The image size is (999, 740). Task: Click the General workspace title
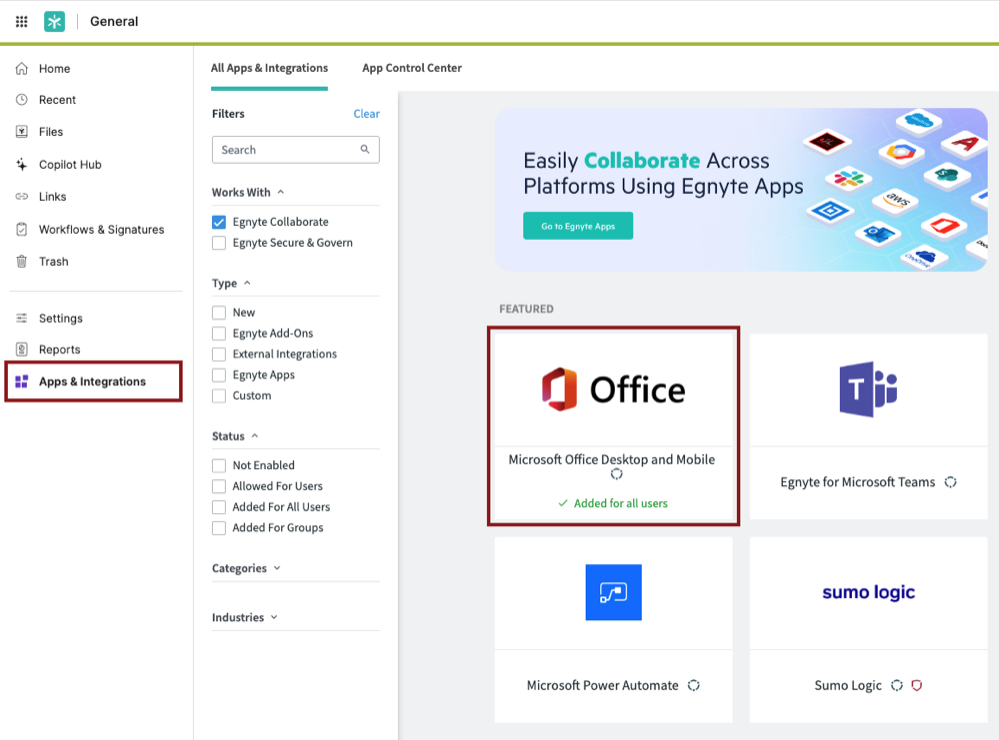(114, 21)
